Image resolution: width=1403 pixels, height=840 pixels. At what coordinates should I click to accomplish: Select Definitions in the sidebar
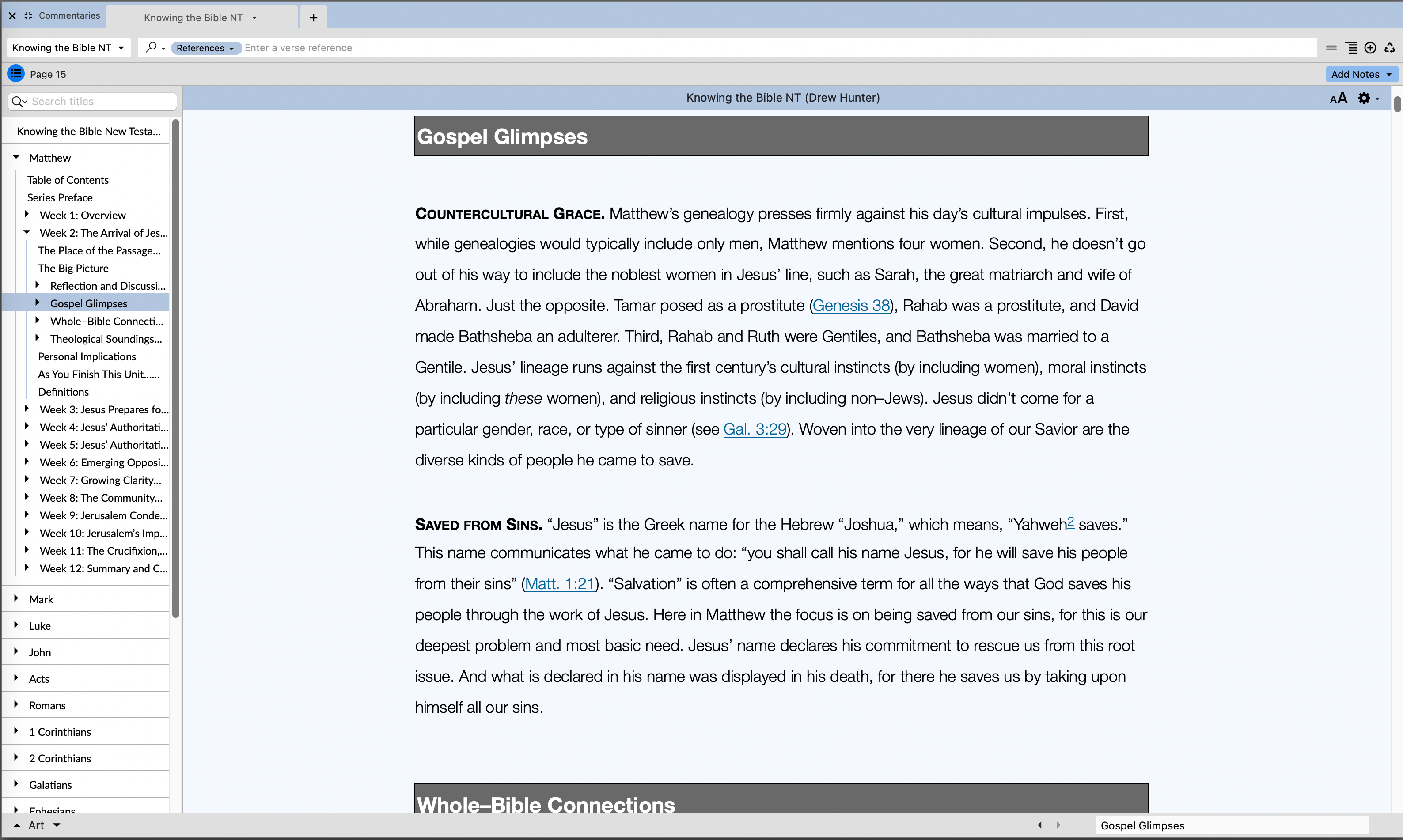(64, 392)
